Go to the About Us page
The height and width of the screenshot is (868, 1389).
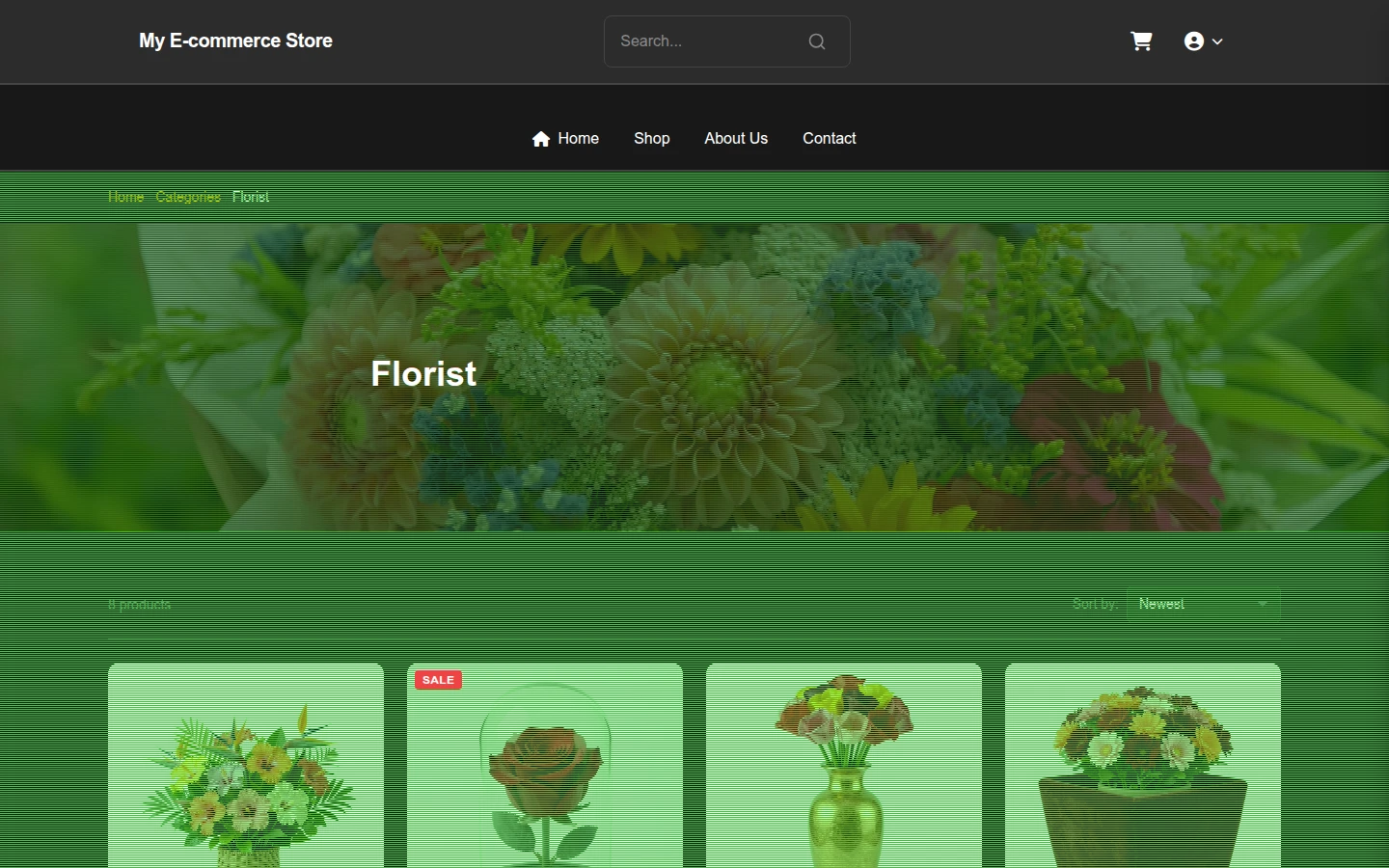[736, 138]
